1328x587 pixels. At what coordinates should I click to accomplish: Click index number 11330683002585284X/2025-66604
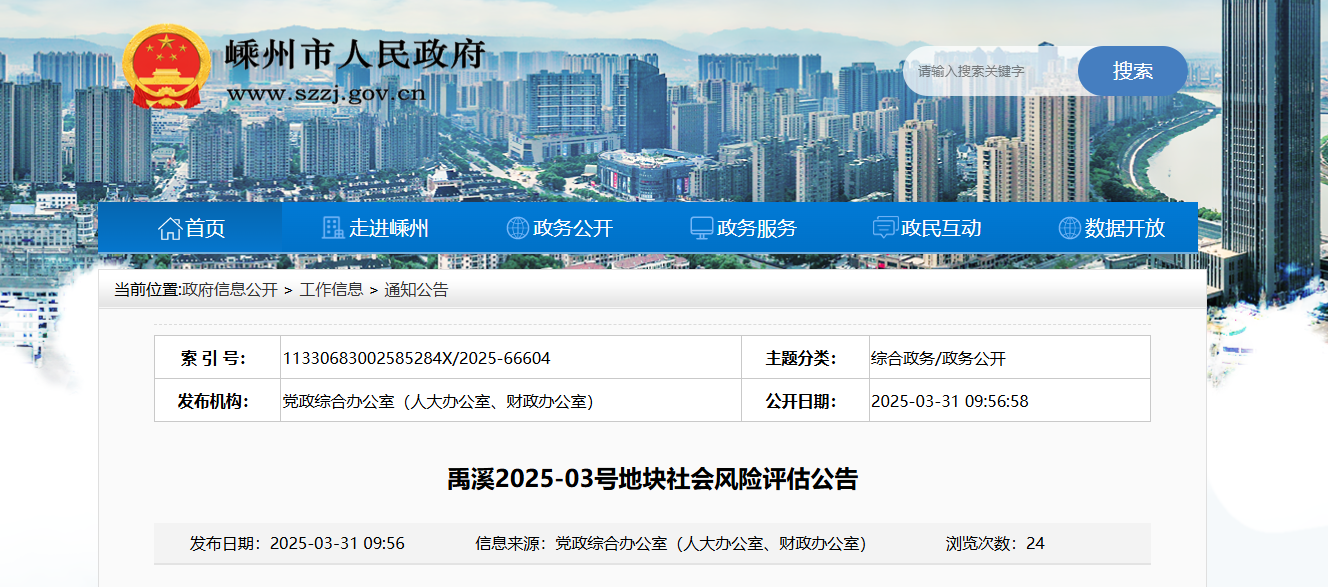[417, 358]
